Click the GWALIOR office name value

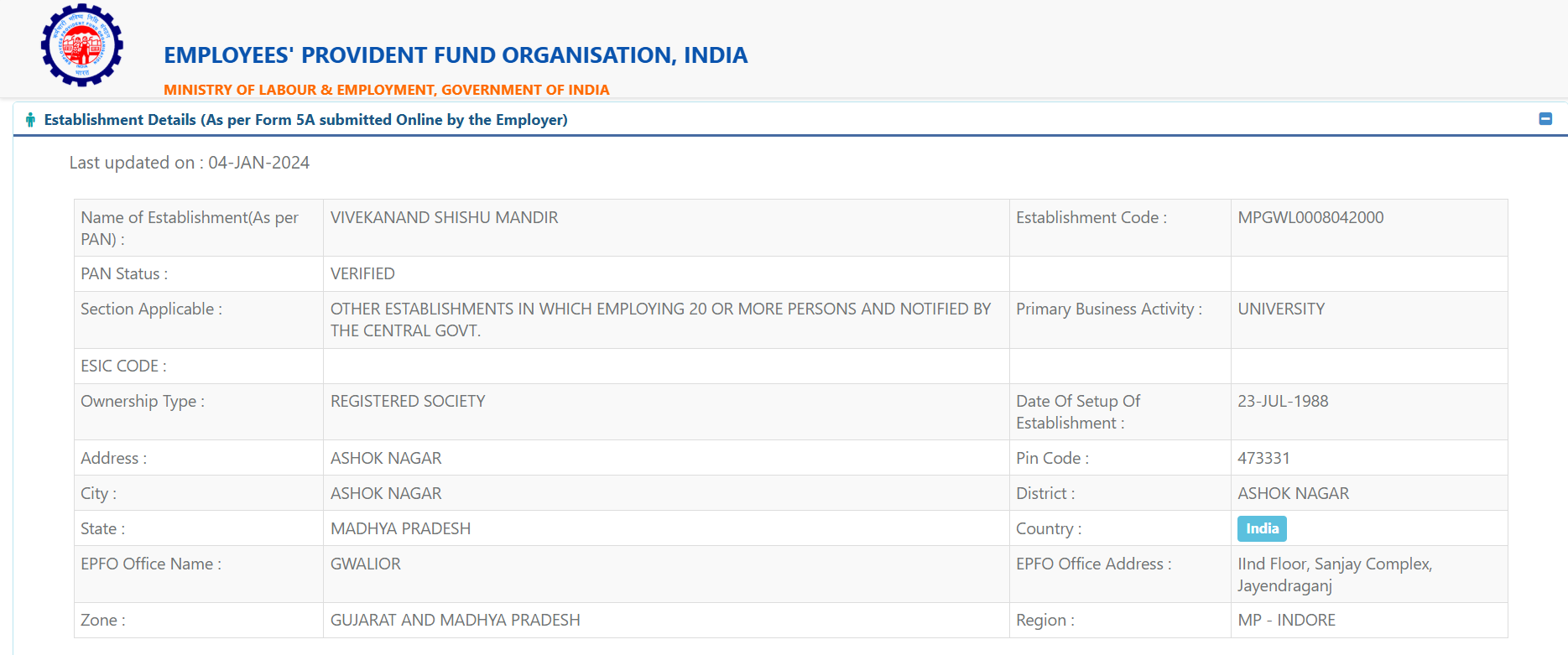pos(365,564)
